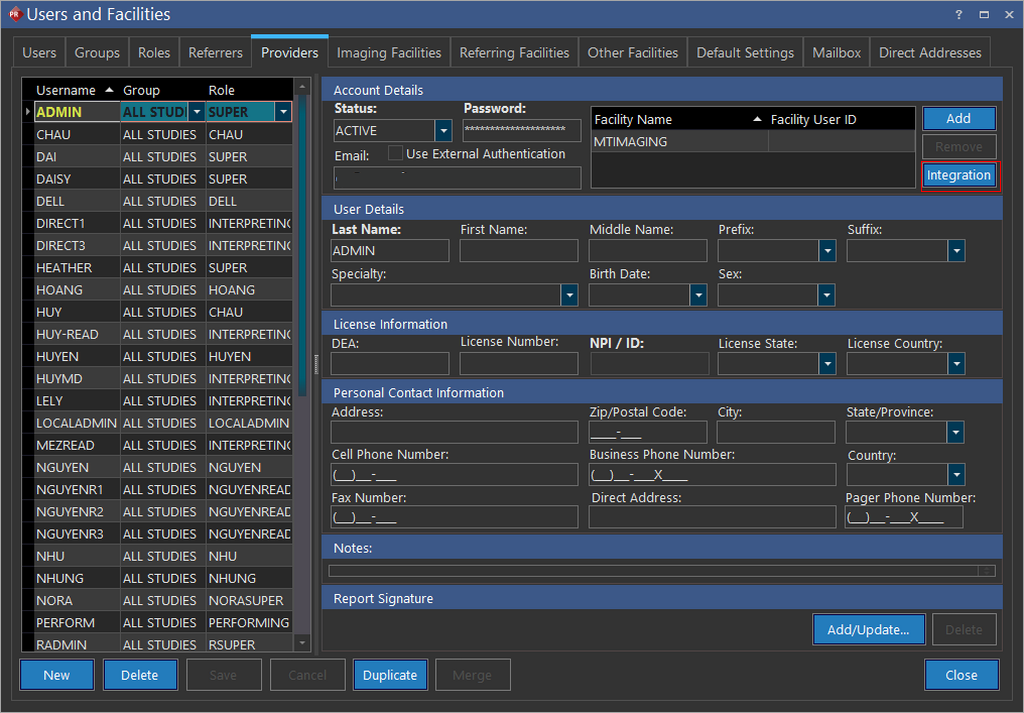
Task: Enable Use External Authentication checkbox
Action: [x=396, y=153]
